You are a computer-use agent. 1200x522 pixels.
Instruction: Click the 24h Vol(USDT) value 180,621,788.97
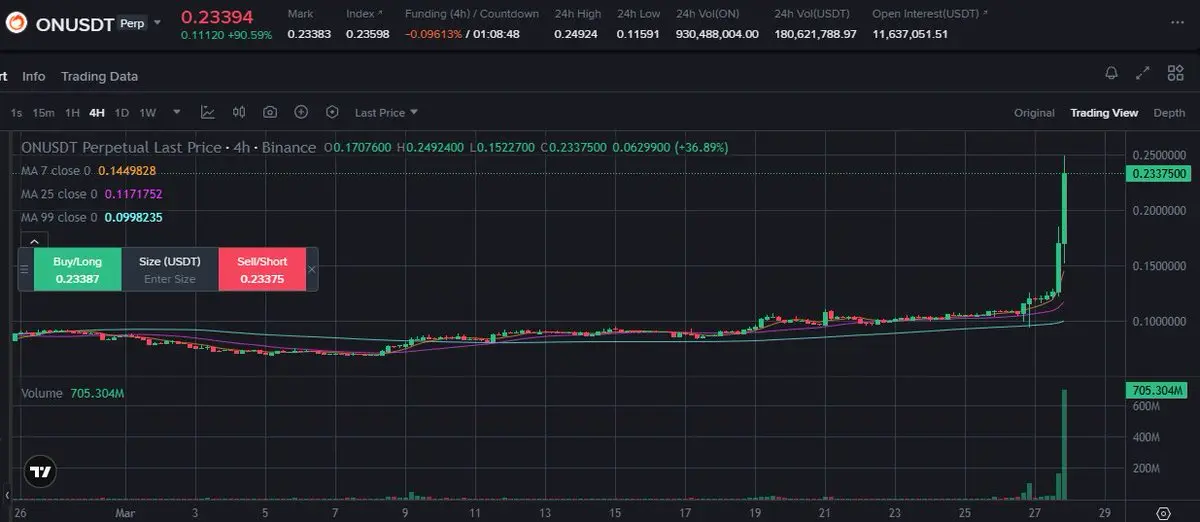pyautogui.click(x=815, y=34)
